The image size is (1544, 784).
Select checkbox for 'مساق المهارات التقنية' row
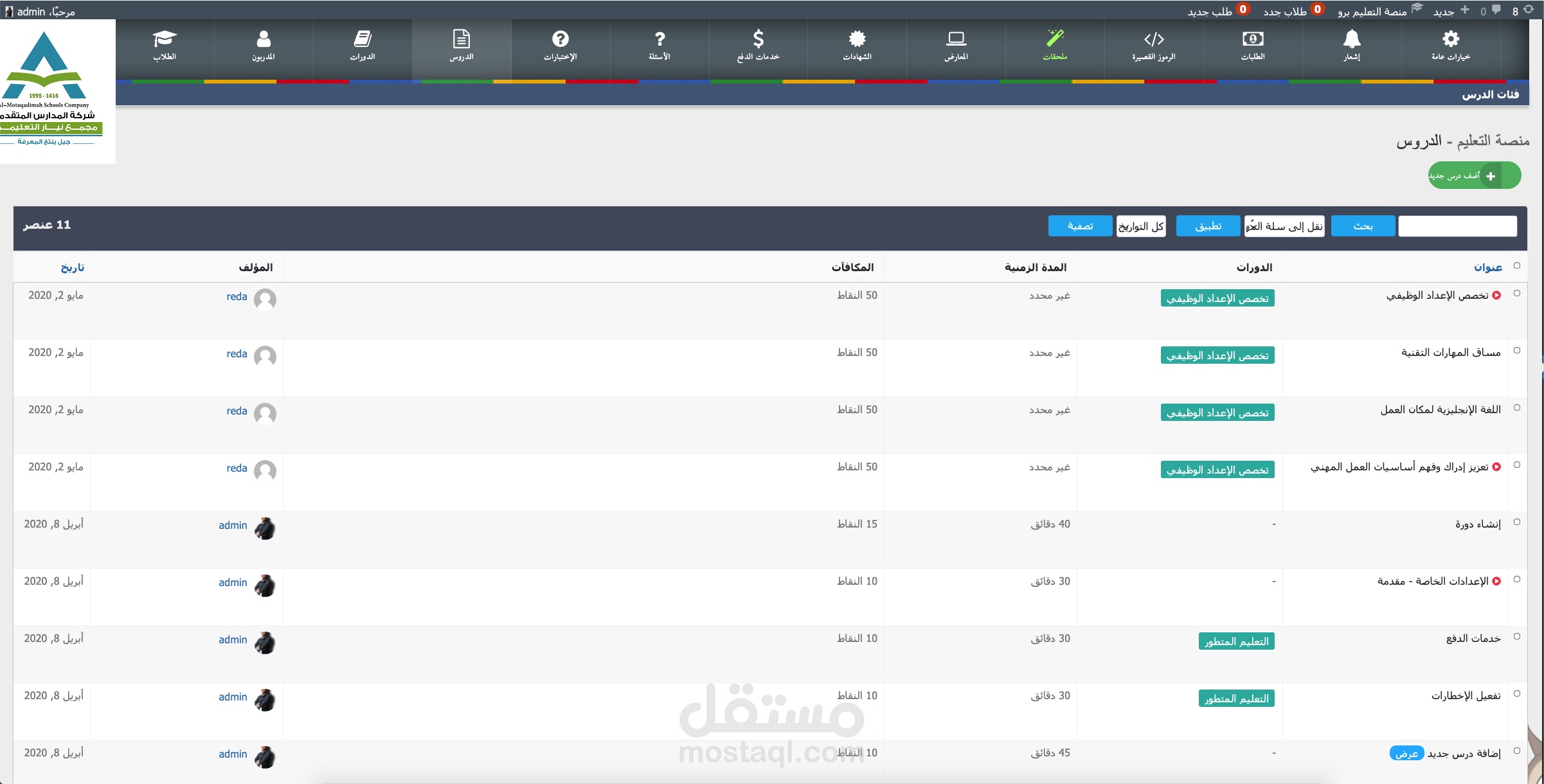[x=1517, y=351]
